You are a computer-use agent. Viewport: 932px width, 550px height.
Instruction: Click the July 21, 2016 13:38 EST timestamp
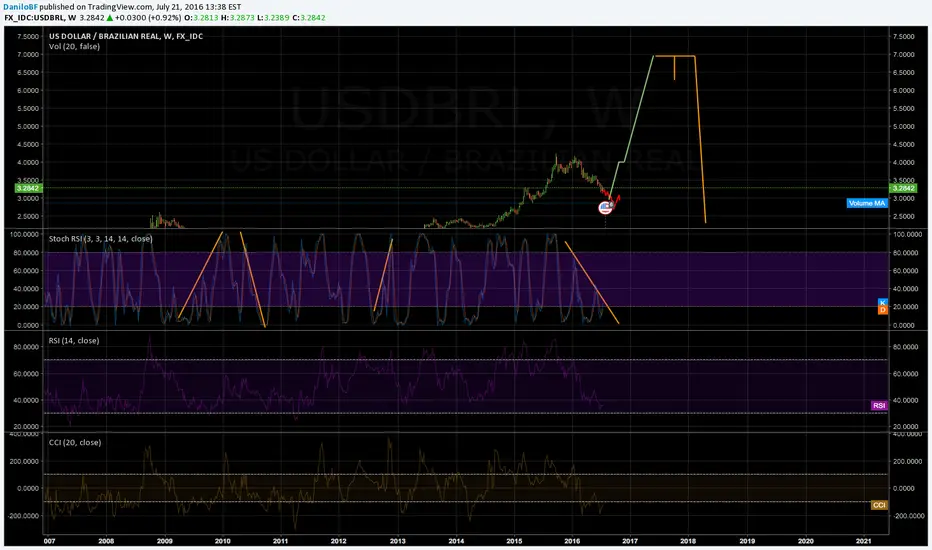coord(199,7)
